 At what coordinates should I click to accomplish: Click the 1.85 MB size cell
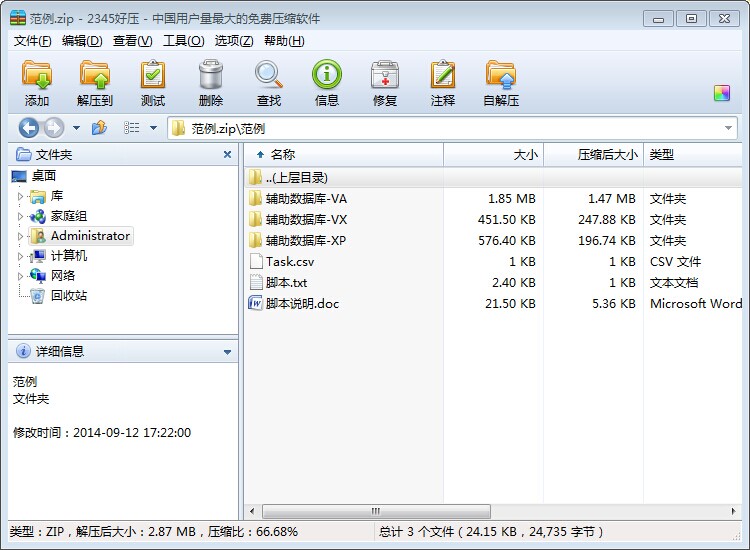tap(511, 198)
